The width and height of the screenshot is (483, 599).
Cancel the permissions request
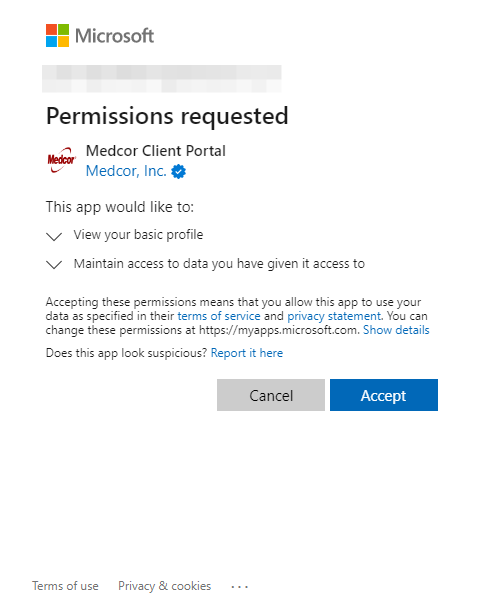point(271,395)
